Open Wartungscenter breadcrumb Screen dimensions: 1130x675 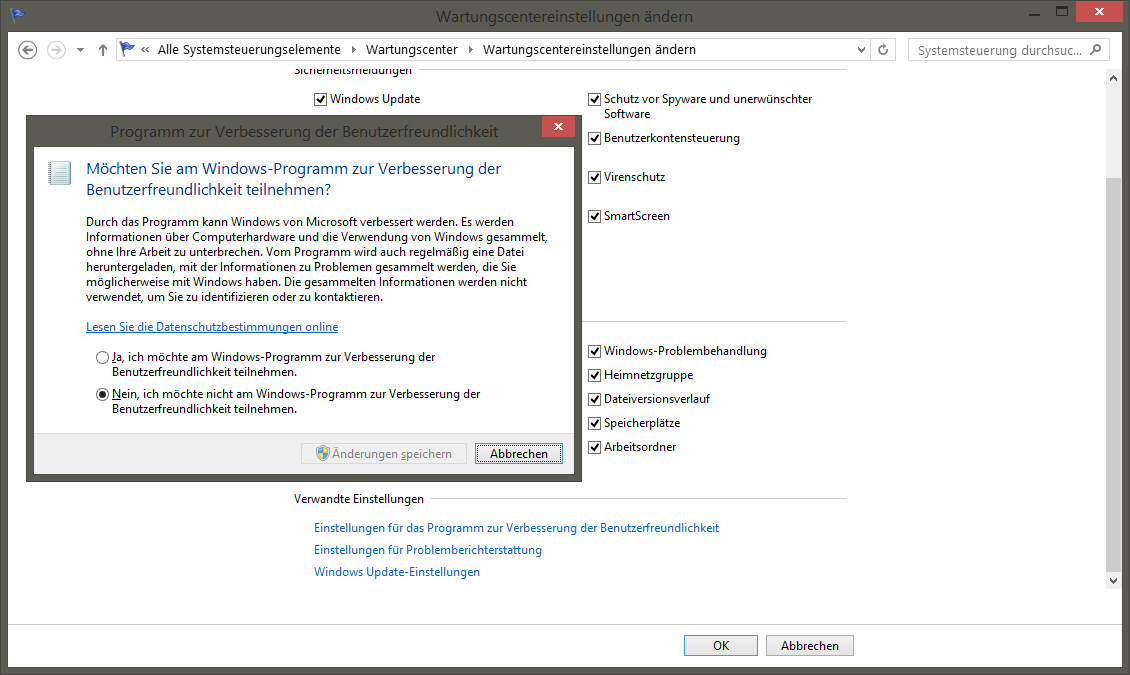pyautogui.click(x=411, y=50)
